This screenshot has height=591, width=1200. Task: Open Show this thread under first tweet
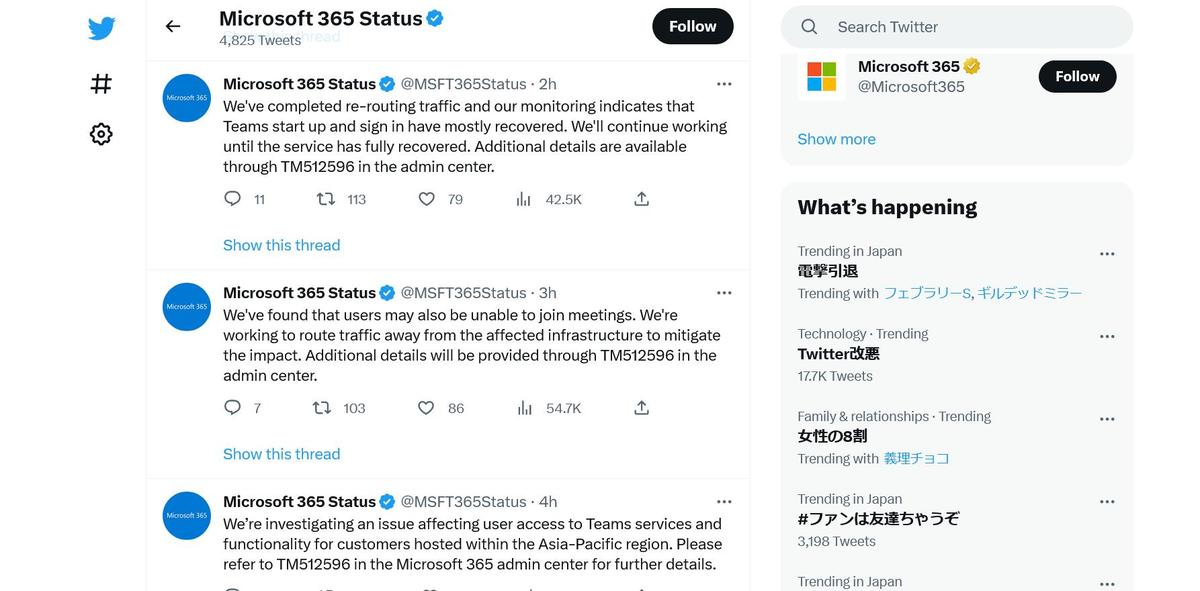coord(281,245)
